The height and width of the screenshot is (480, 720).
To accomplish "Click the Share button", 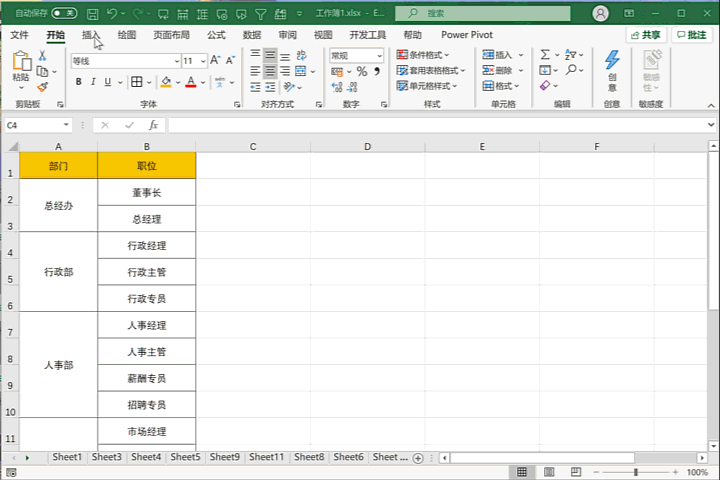I will click(x=646, y=35).
